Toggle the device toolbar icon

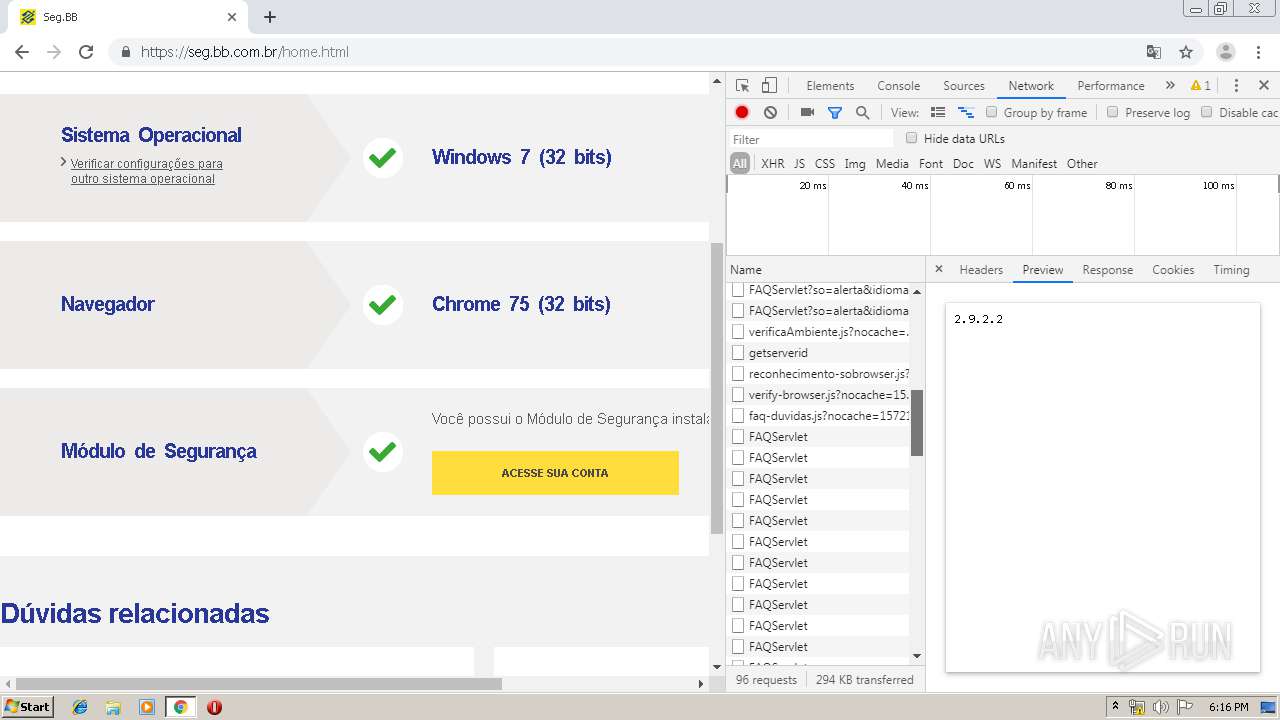pyautogui.click(x=769, y=86)
